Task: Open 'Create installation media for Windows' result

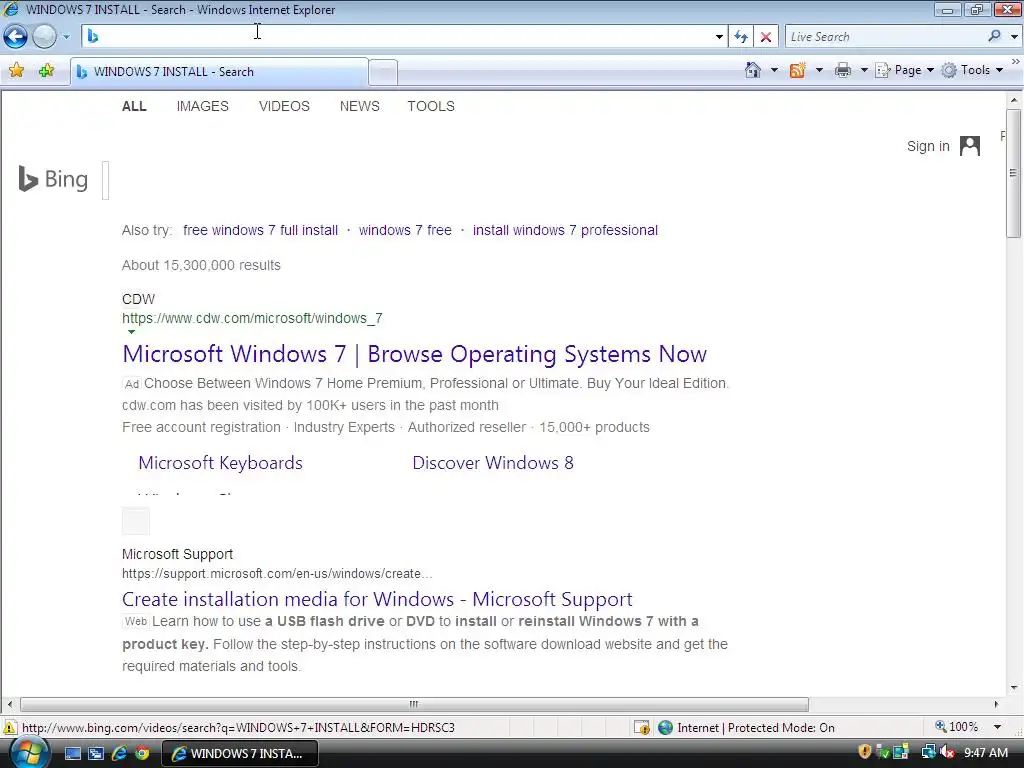Action: click(x=377, y=599)
